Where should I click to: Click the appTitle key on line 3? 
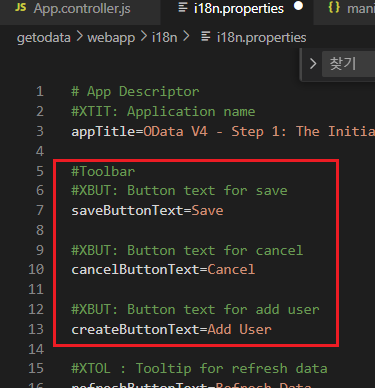(103, 131)
